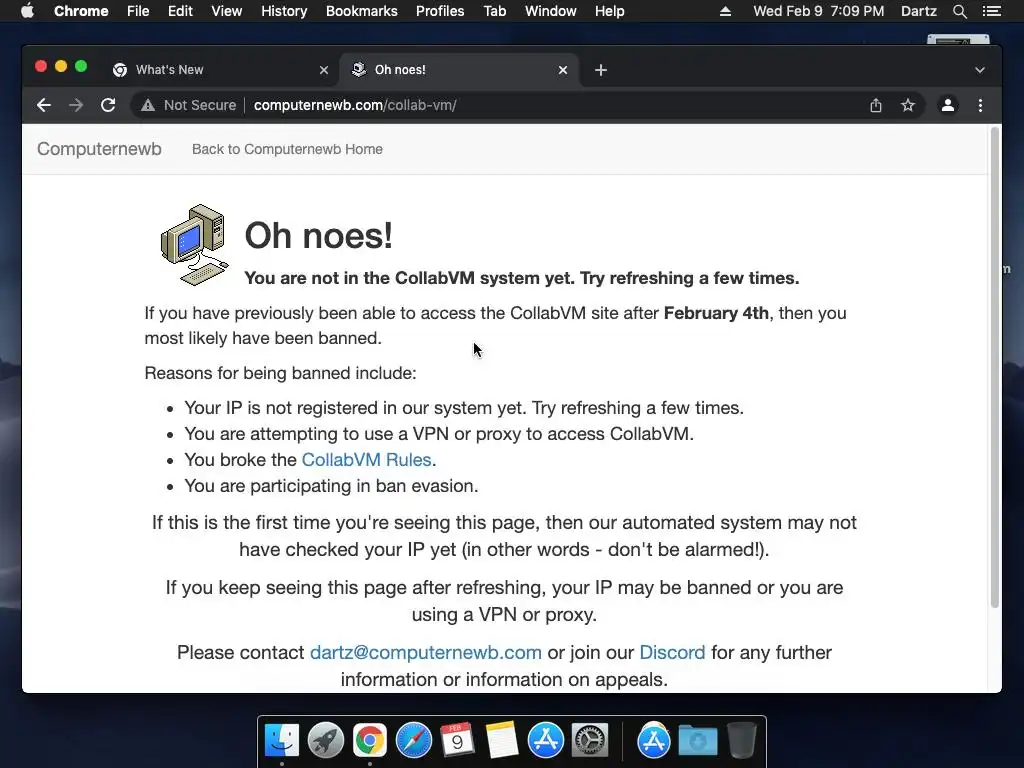Open Calendar from the Dock

(x=458, y=741)
